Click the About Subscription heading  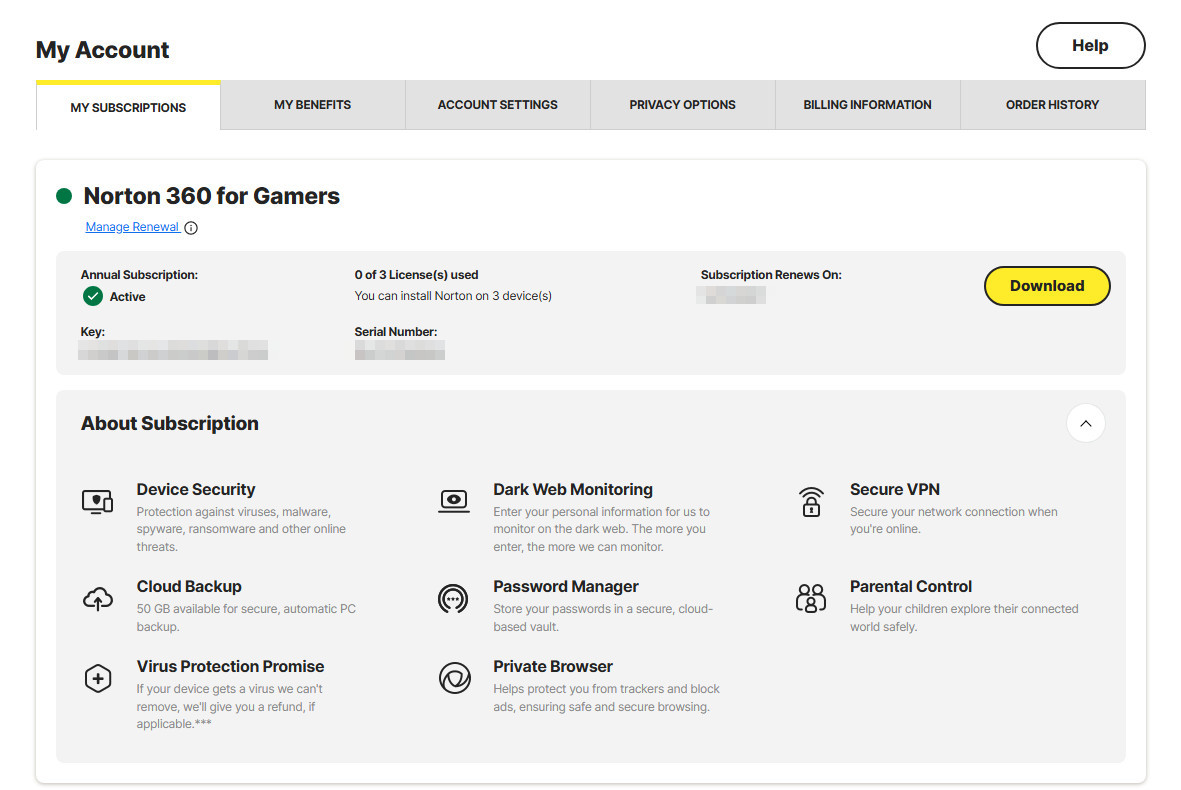click(169, 423)
